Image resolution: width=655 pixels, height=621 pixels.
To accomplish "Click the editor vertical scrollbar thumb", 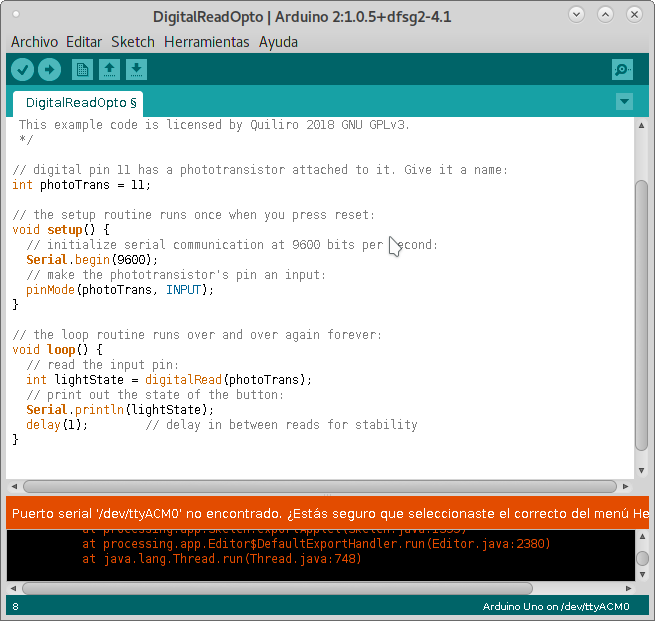I will point(641,315).
